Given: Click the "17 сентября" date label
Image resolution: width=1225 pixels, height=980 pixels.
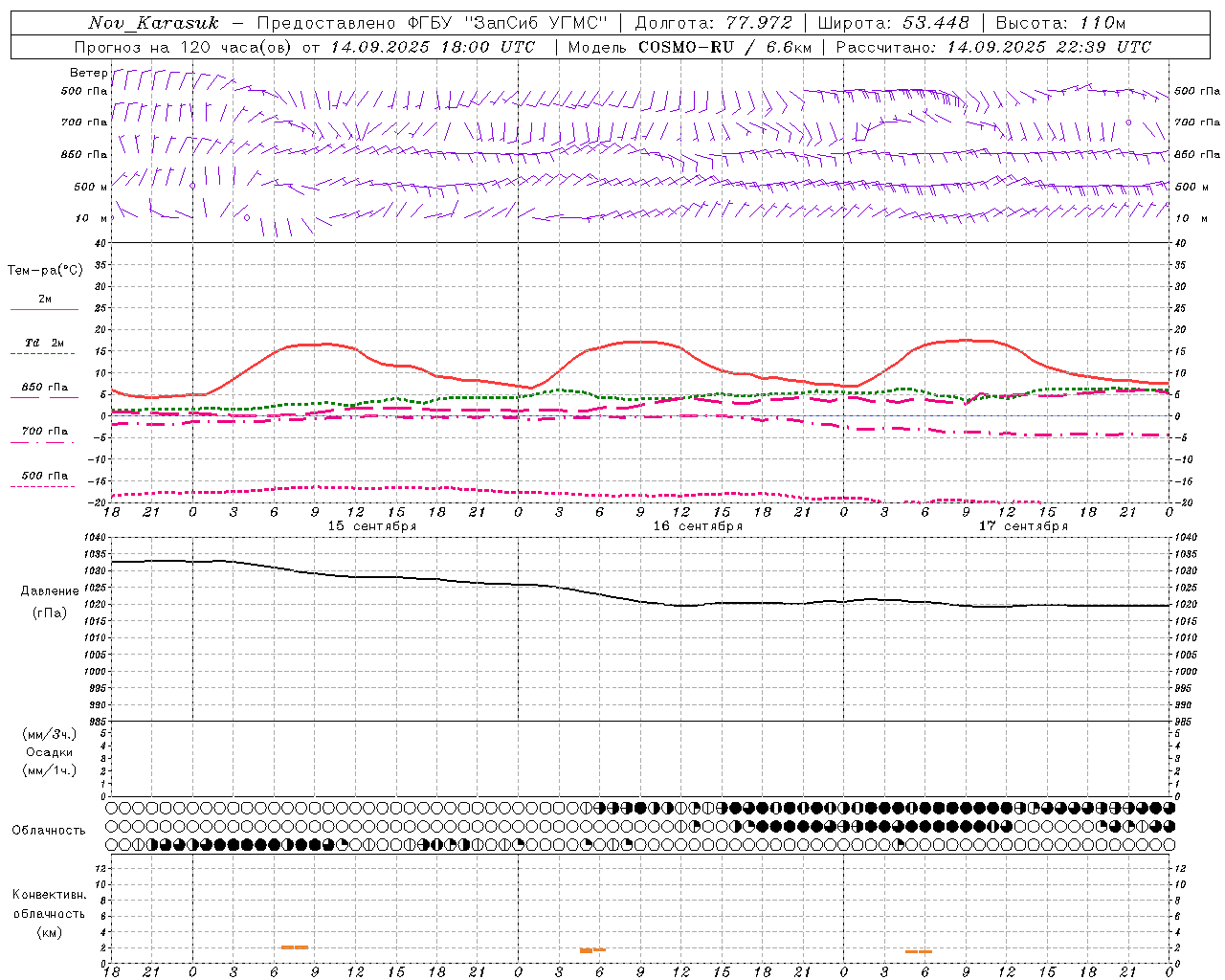Looking at the screenshot, I should [x=1023, y=526].
